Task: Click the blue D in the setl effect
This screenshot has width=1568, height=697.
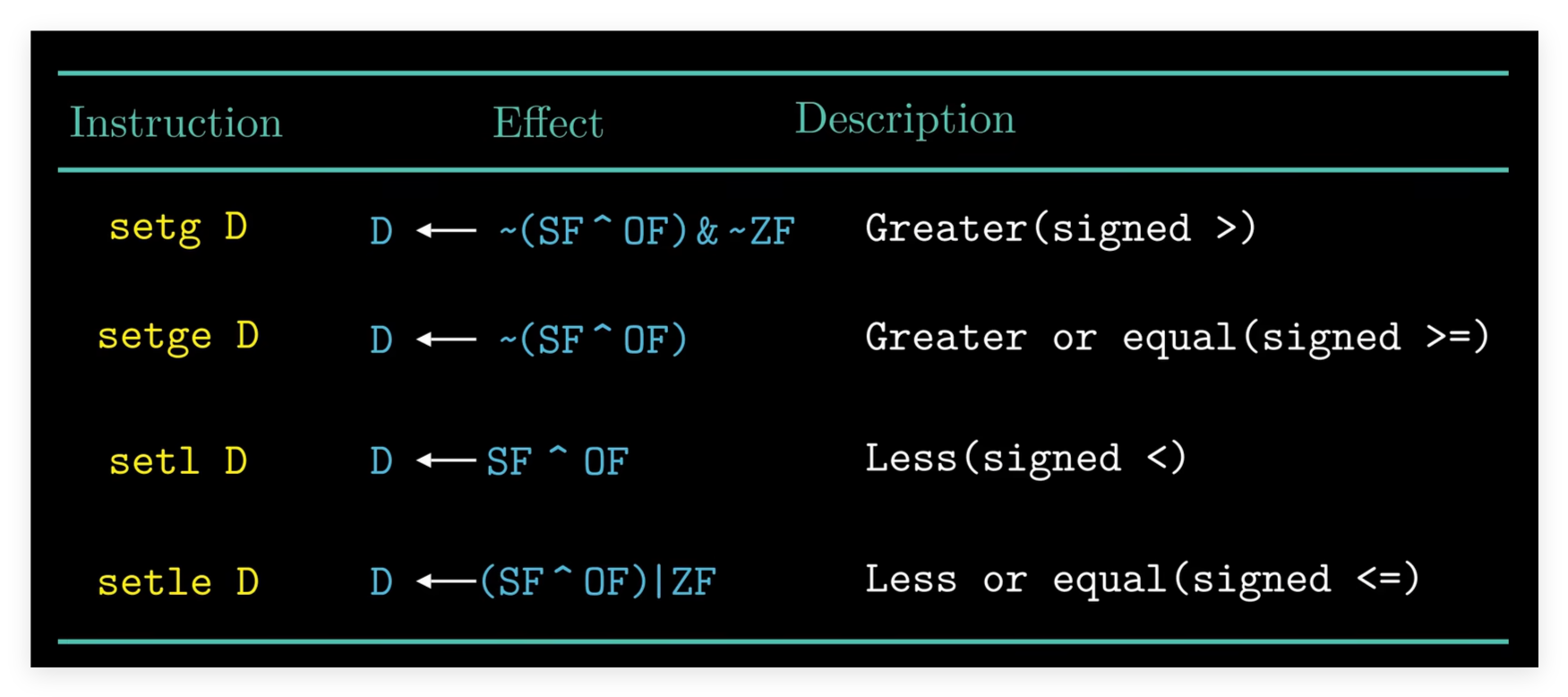Action: tap(381, 461)
